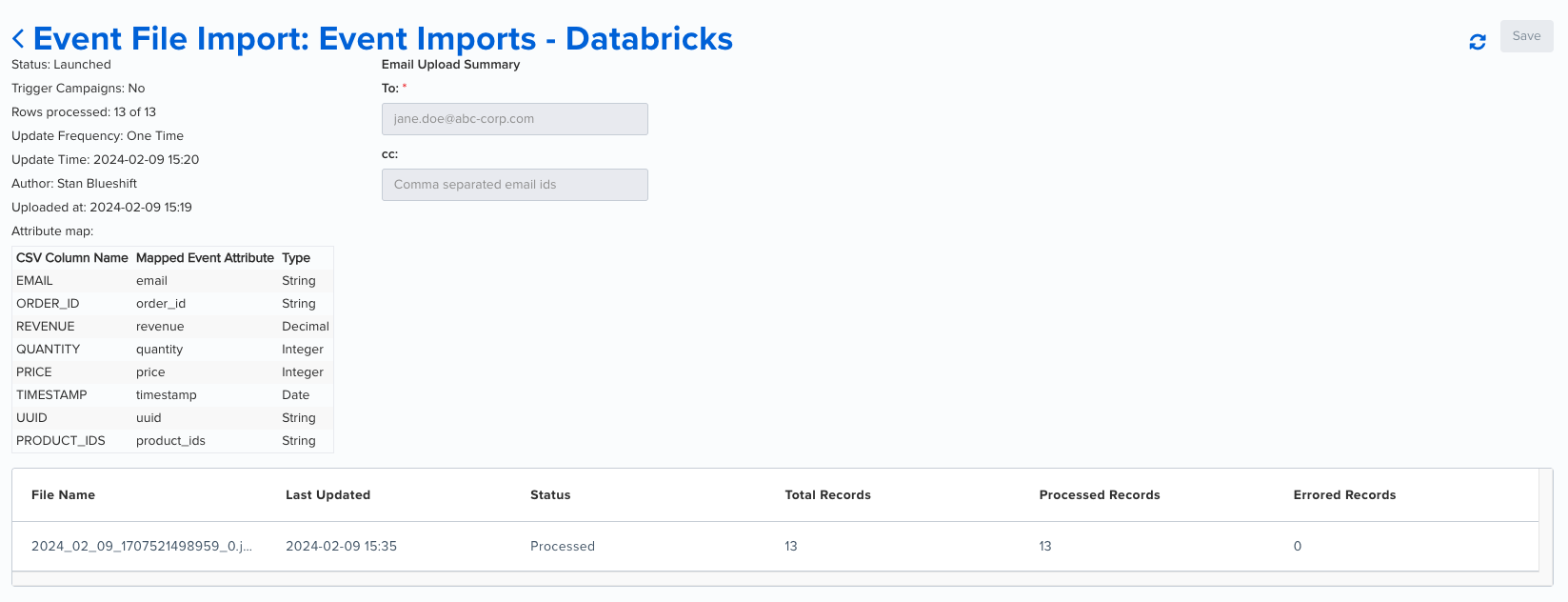This screenshot has height=602, width=1568.
Task: Click the Processed Records column header
Action: coord(1100,495)
